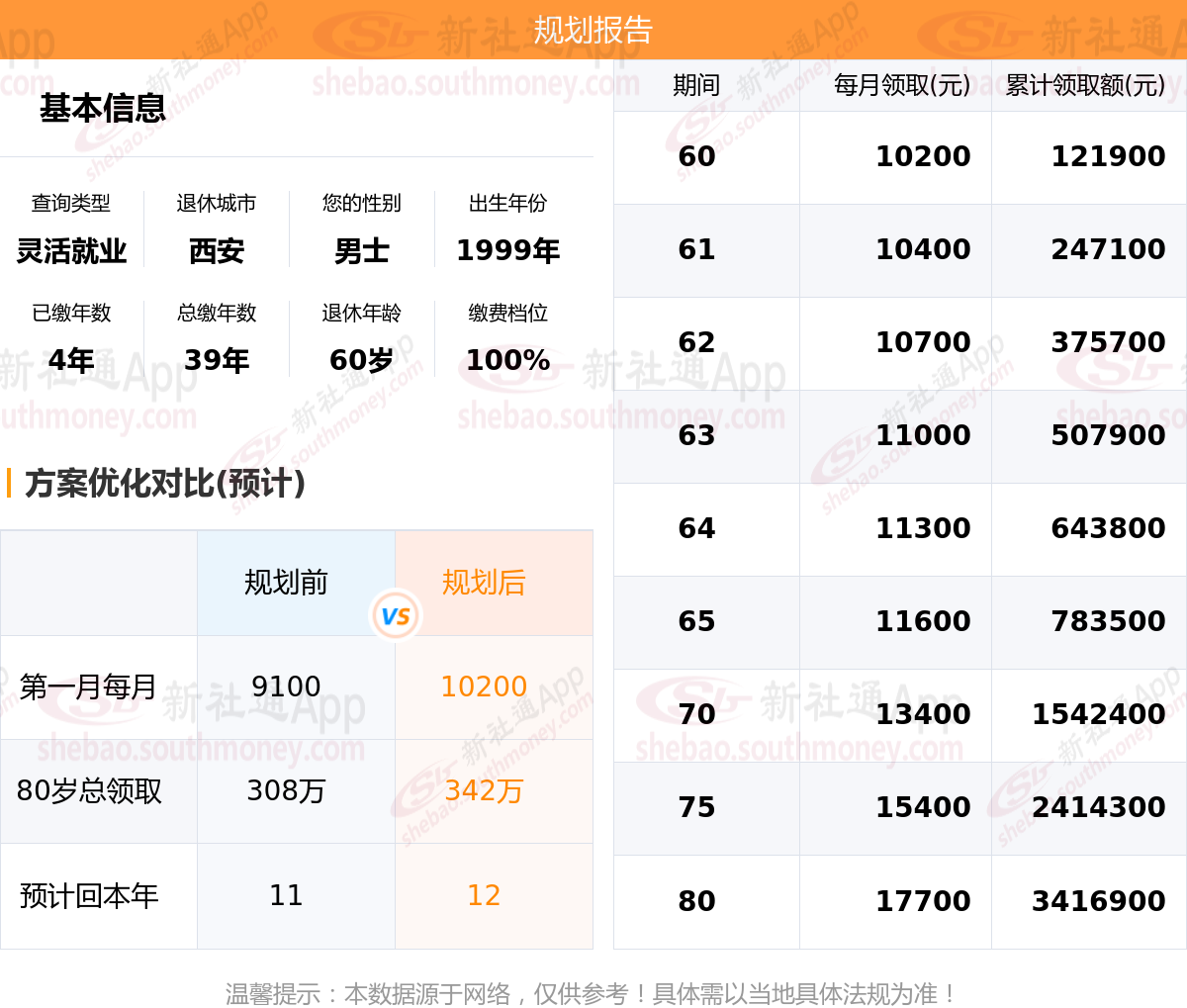Image resolution: width=1187 pixels, height=1008 pixels.
Task: Click the 出生年份 label
Action: pyautogui.click(x=507, y=203)
